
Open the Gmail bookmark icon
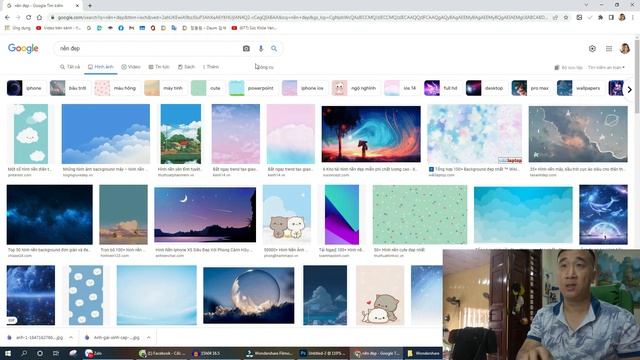131,28
